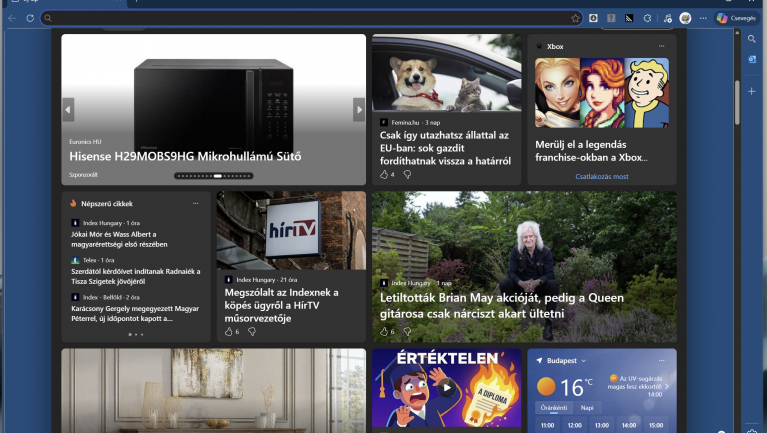Image resolution: width=767 pixels, height=433 pixels.
Task: Open Jókai Mór és Wass Albert article
Action: pos(119,239)
